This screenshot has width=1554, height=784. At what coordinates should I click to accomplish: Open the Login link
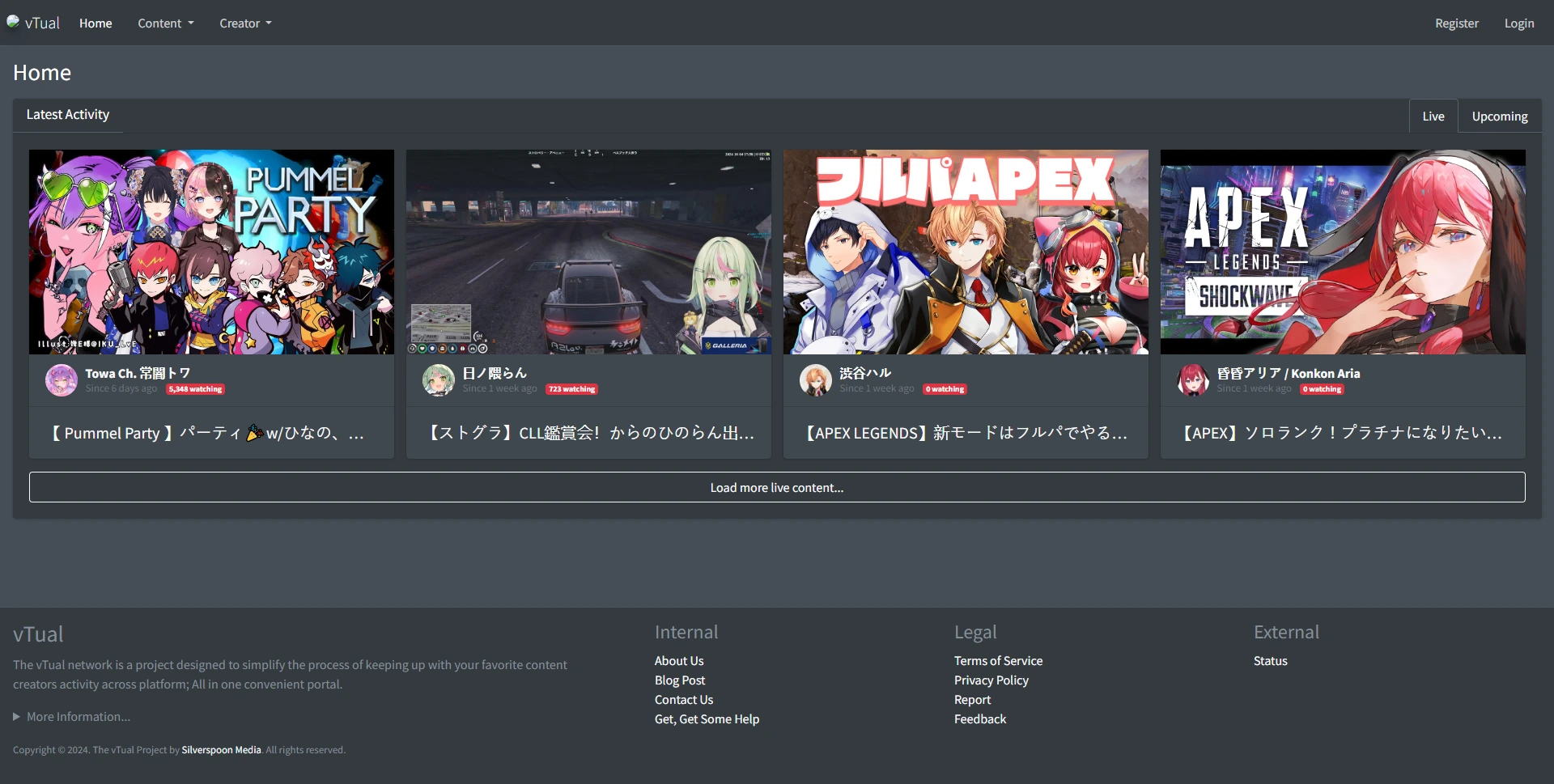tap(1518, 23)
